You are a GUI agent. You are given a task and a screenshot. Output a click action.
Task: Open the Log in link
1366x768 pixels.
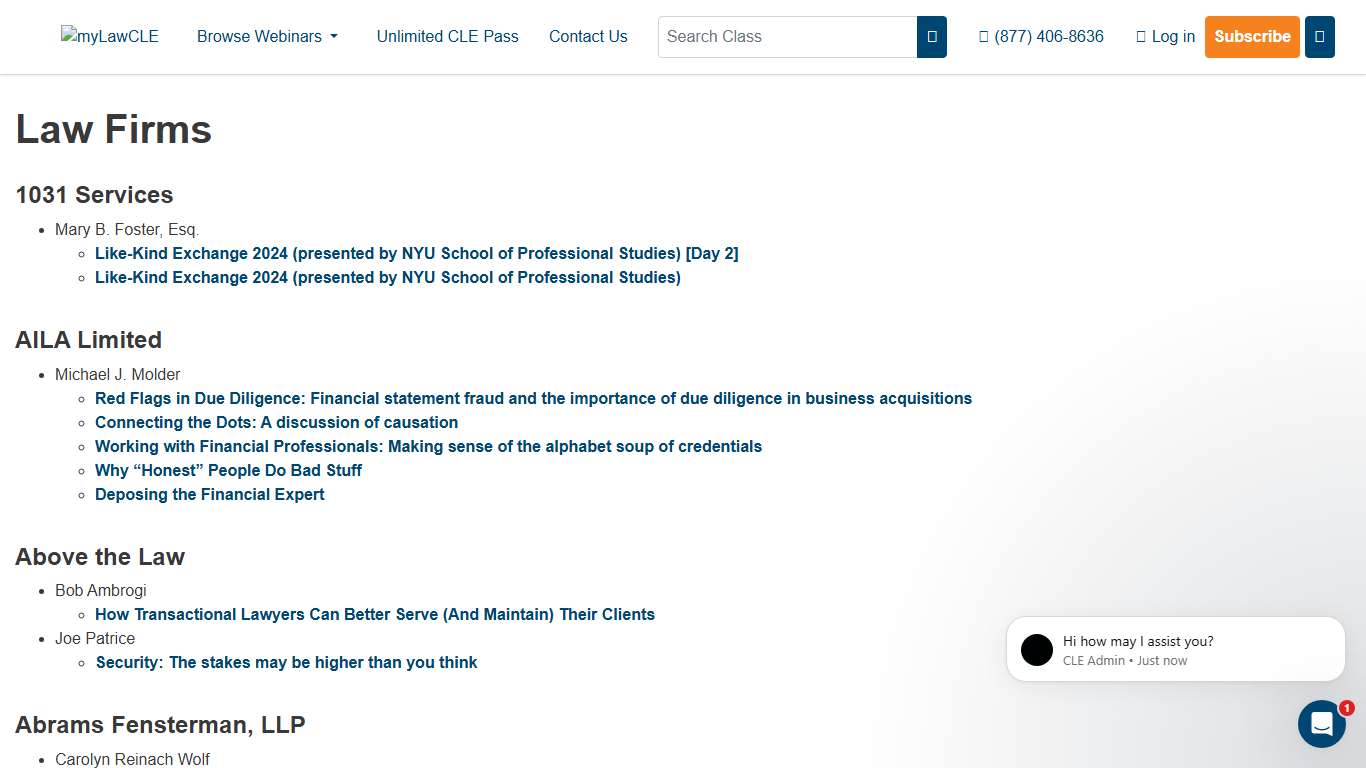(x=1166, y=37)
